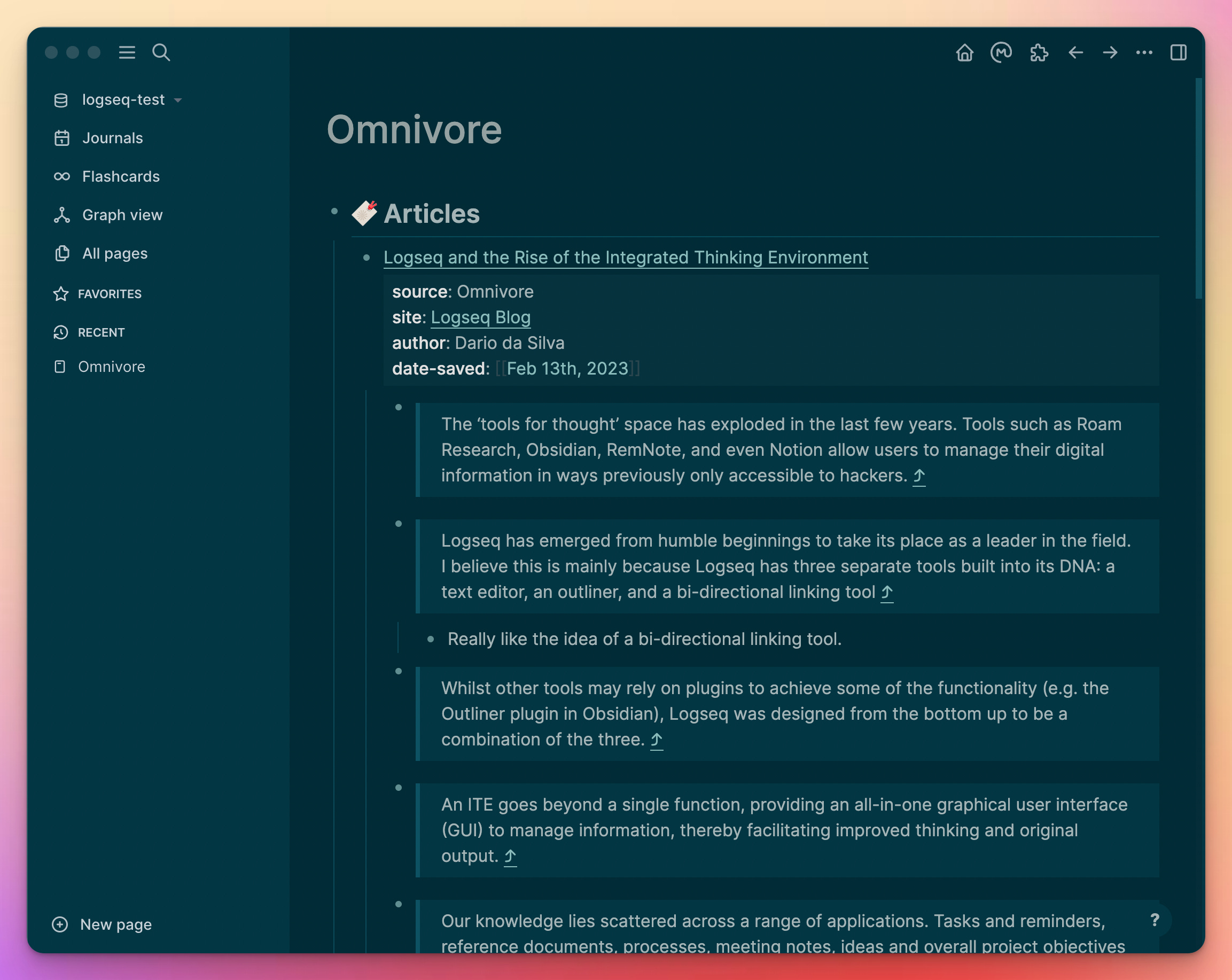Create a New page
Viewport: 1232px width, 980px height.
[x=115, y=924]
